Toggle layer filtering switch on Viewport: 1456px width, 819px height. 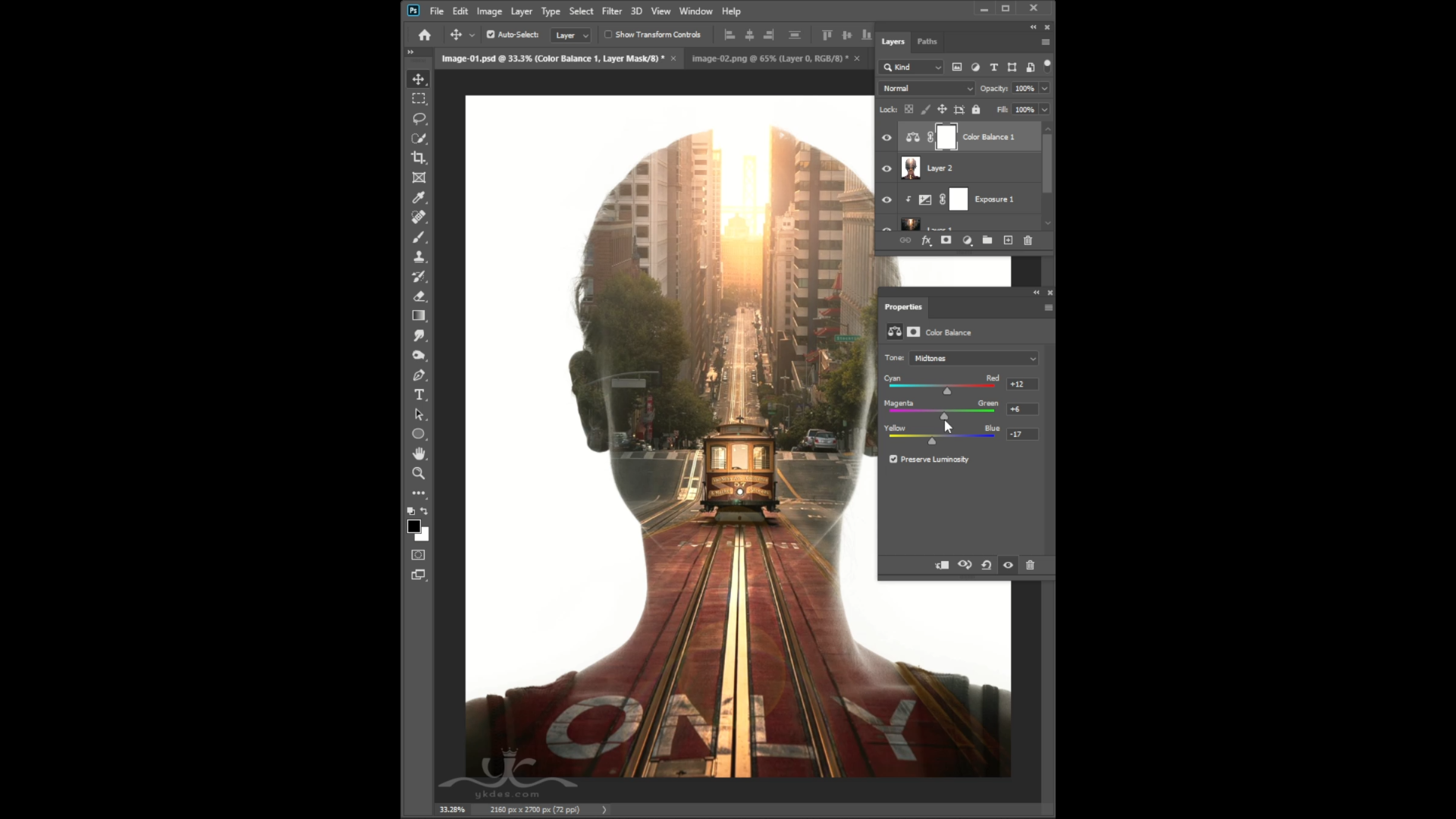click(1047, 66)
